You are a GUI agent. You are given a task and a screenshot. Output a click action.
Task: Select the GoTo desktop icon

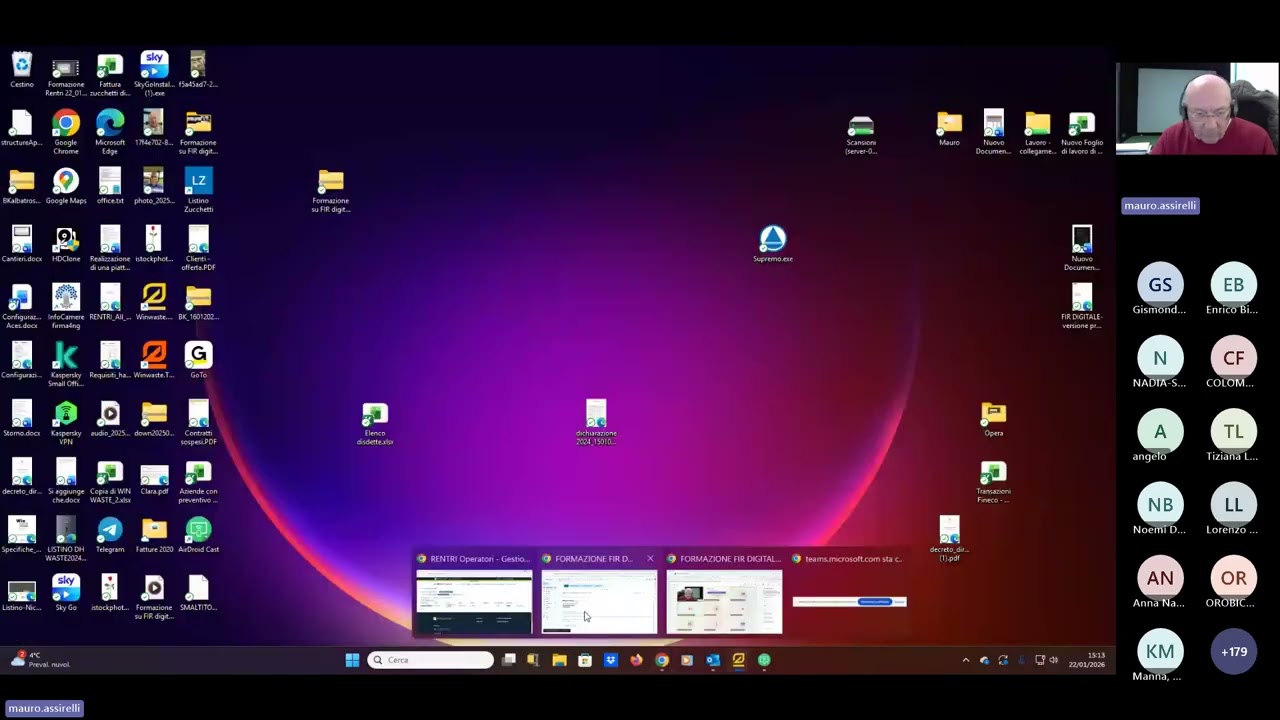pos(198,360)
